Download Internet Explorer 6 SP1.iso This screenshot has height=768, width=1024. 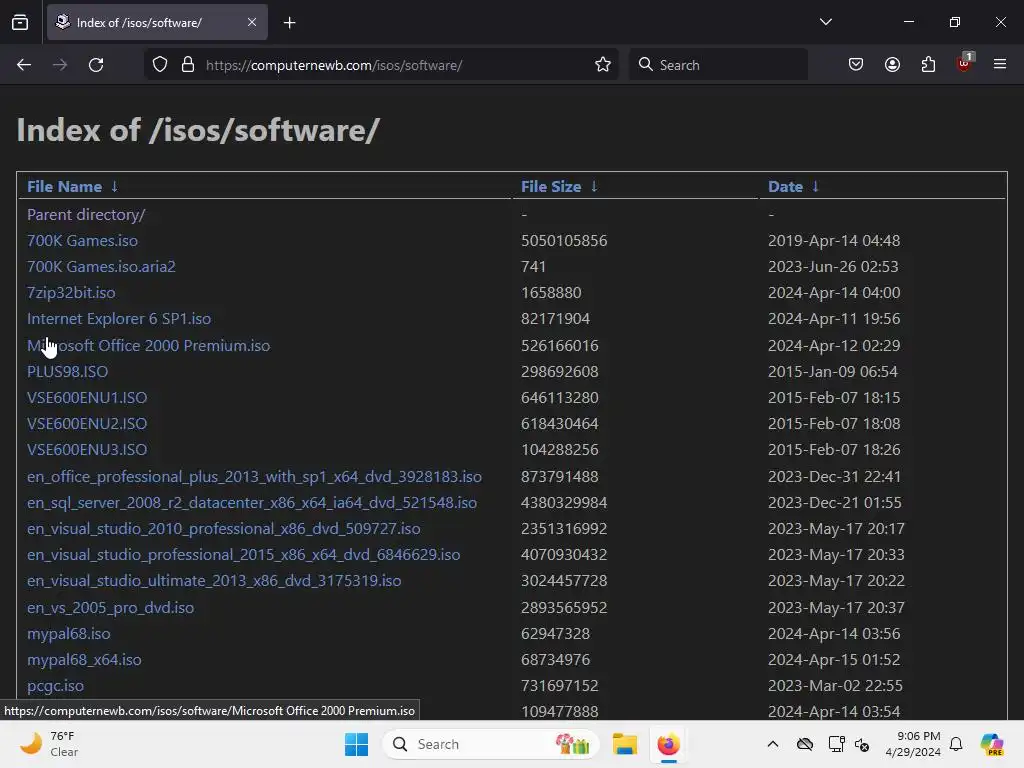119,319
